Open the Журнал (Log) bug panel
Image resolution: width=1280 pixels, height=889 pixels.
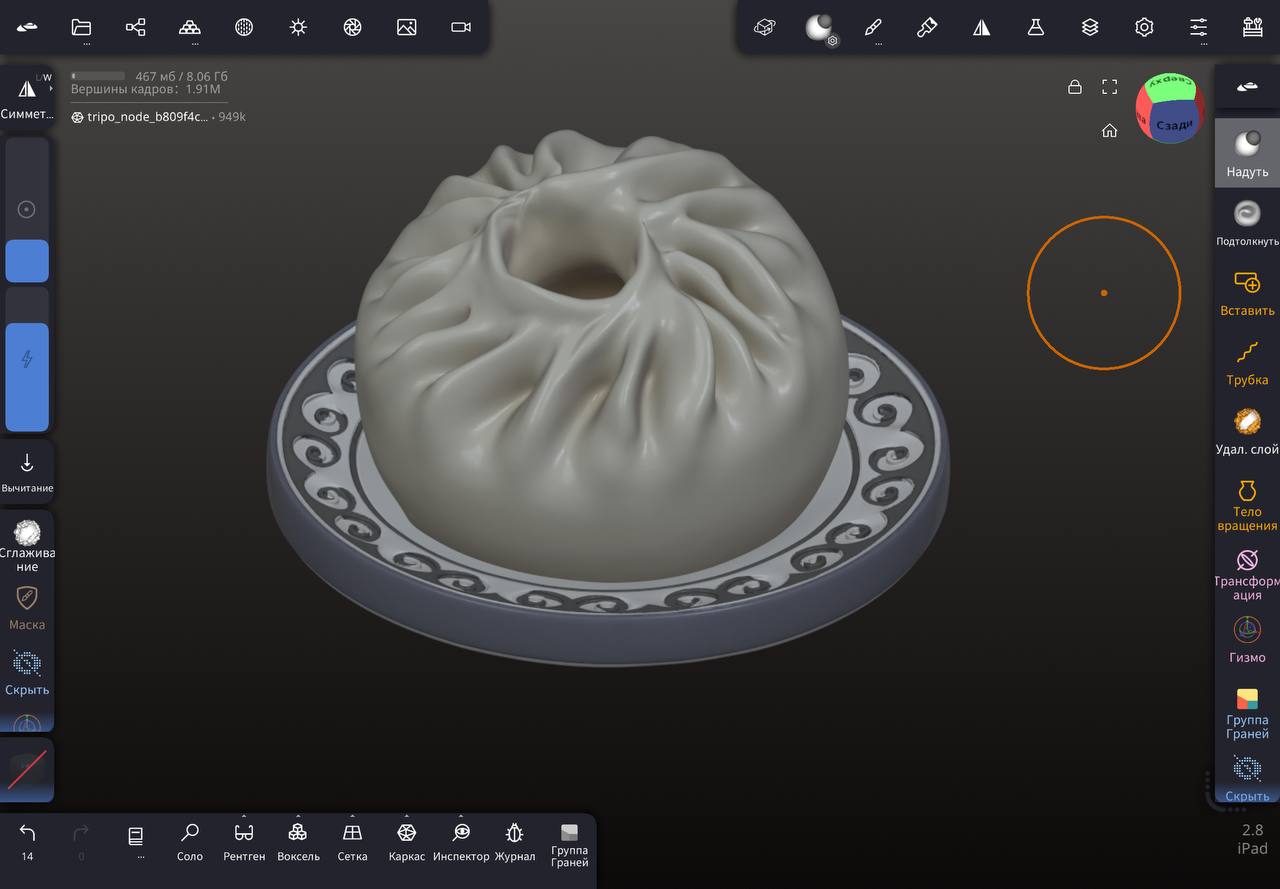click(514, 842)
